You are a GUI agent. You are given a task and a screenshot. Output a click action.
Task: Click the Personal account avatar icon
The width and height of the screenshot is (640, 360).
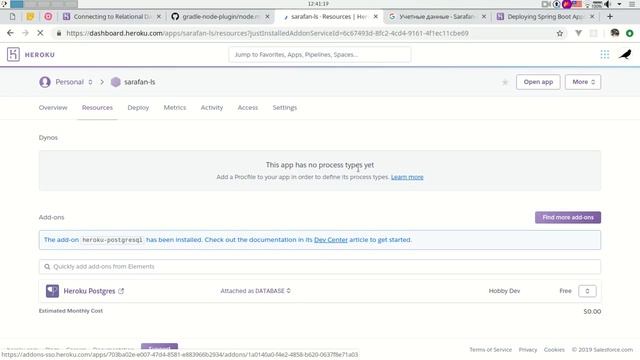click(x=45, y=82)
